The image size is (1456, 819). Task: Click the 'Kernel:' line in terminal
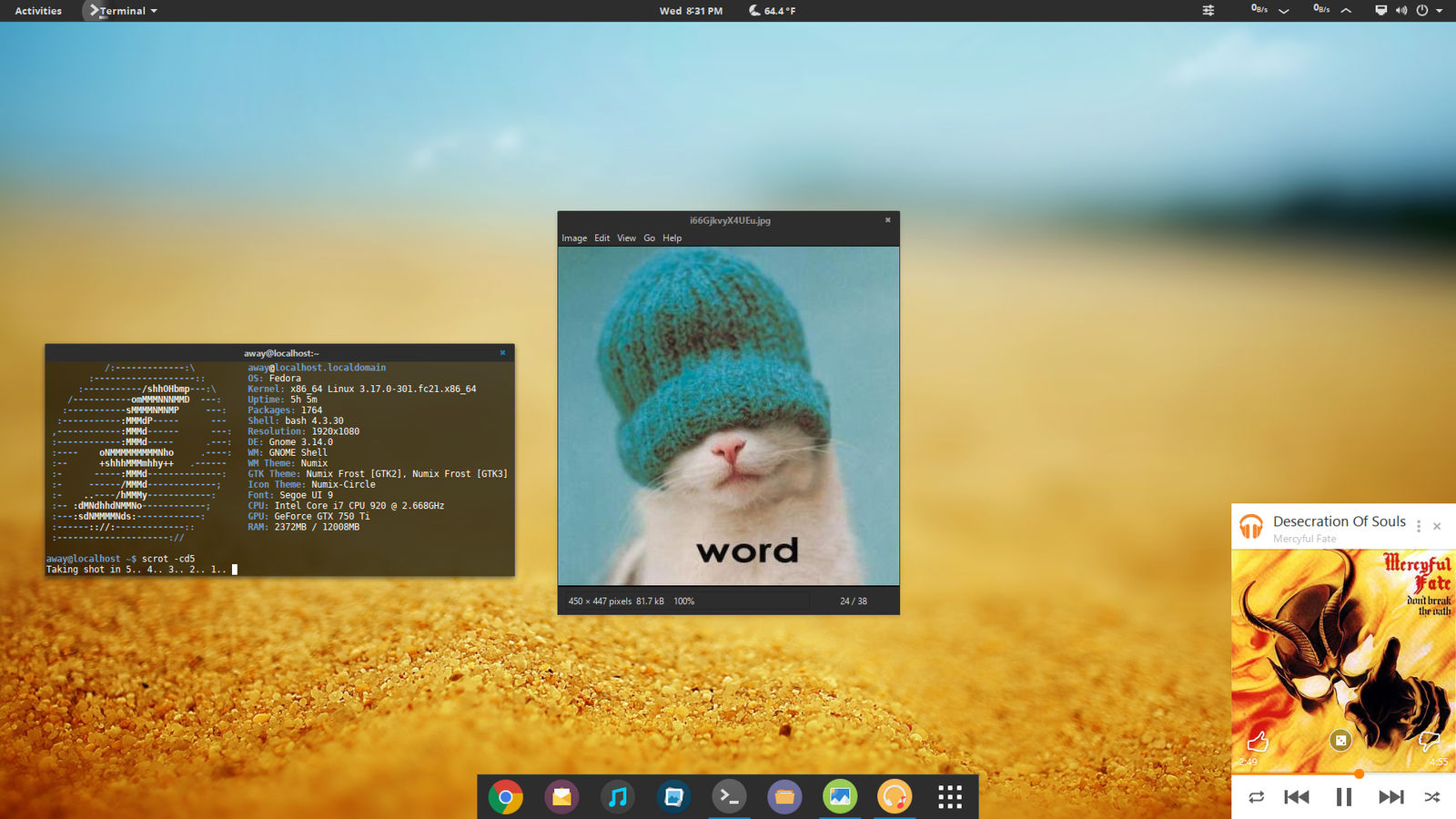click(x=362, y=389)
